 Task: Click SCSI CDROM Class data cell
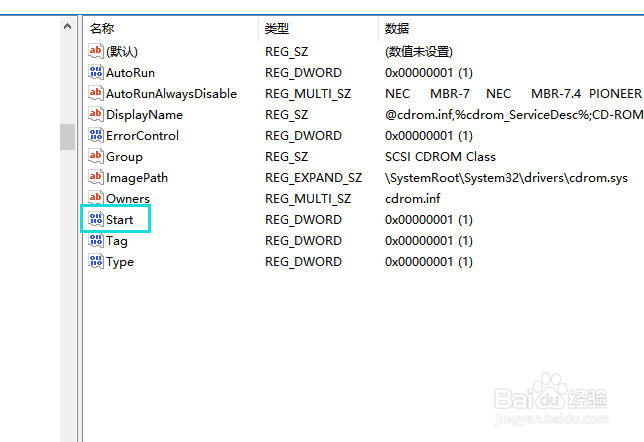[440, 157]
